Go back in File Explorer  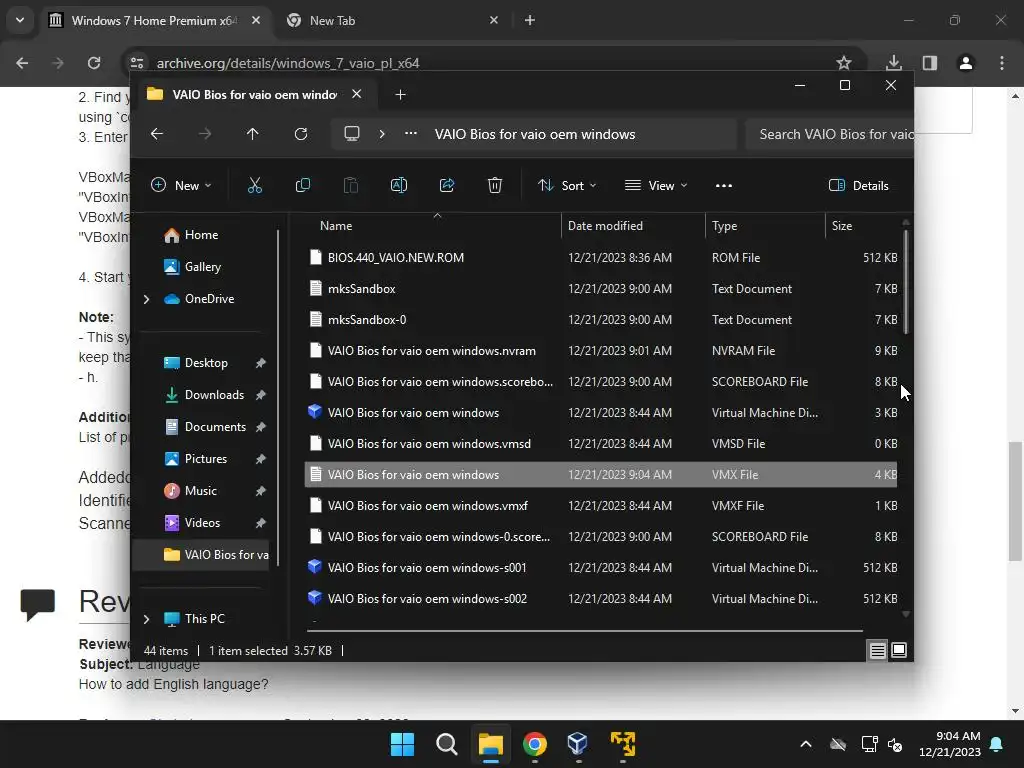click(x=157, y=134)
